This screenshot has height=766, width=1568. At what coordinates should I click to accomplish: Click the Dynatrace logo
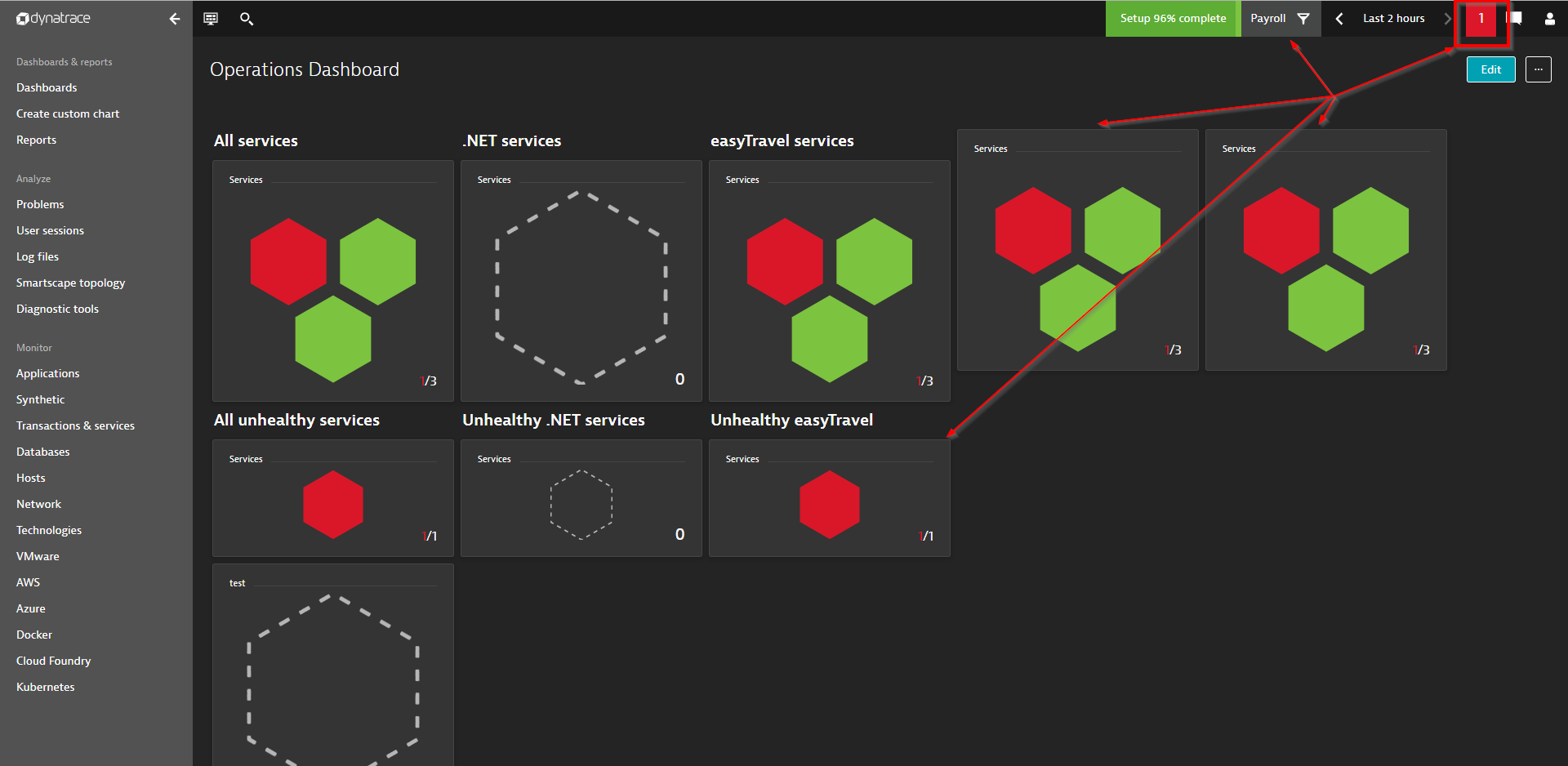click(x=53, y=18)
